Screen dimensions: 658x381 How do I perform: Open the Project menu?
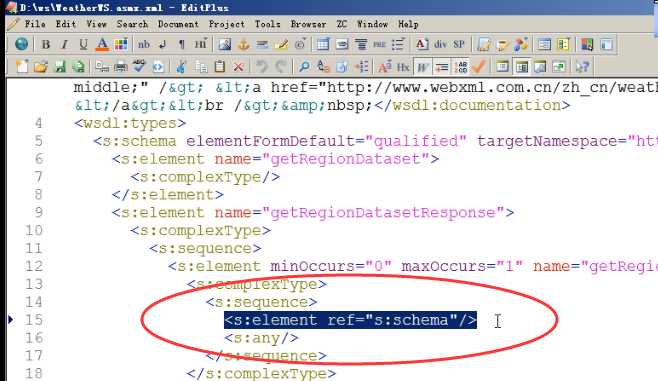tap(227, 24)
